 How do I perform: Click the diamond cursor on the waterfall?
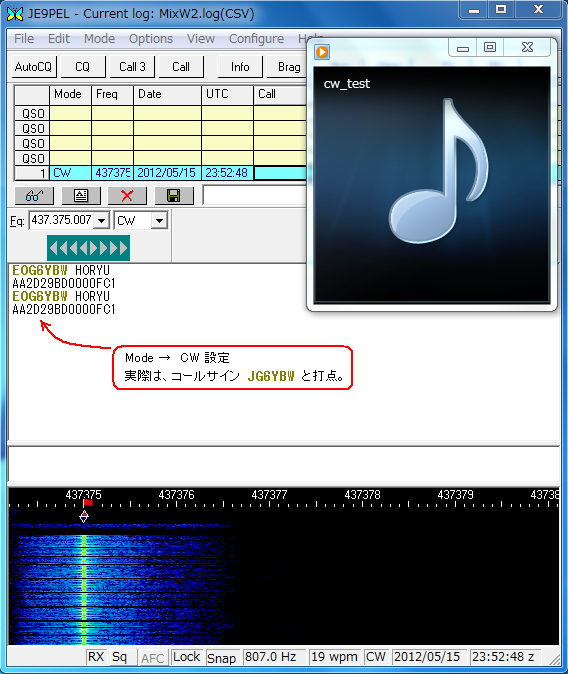tap(84, 517)
